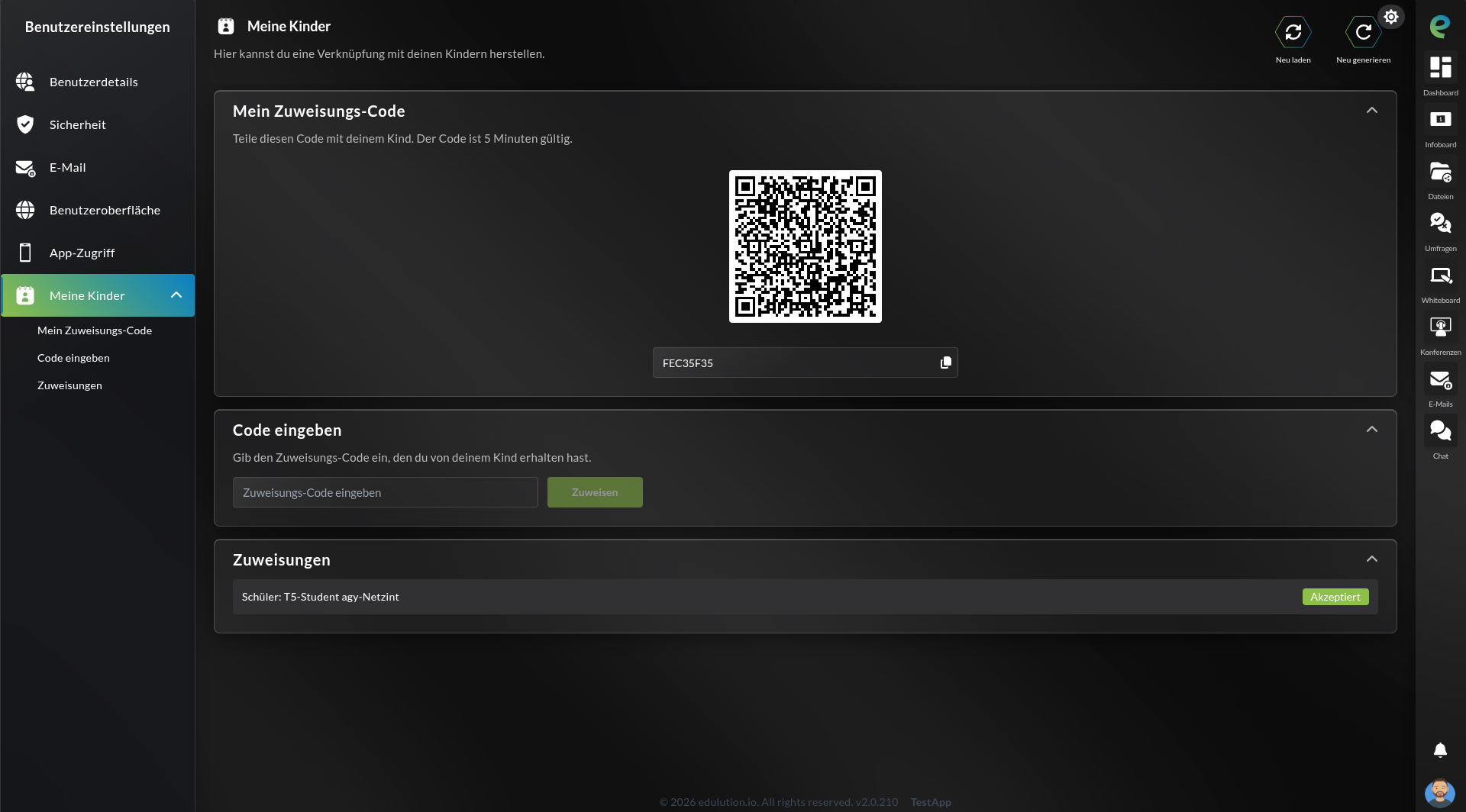
Task: Click the Benutzereinstellungen sidebar heading
Action: [x=98, y=27]
